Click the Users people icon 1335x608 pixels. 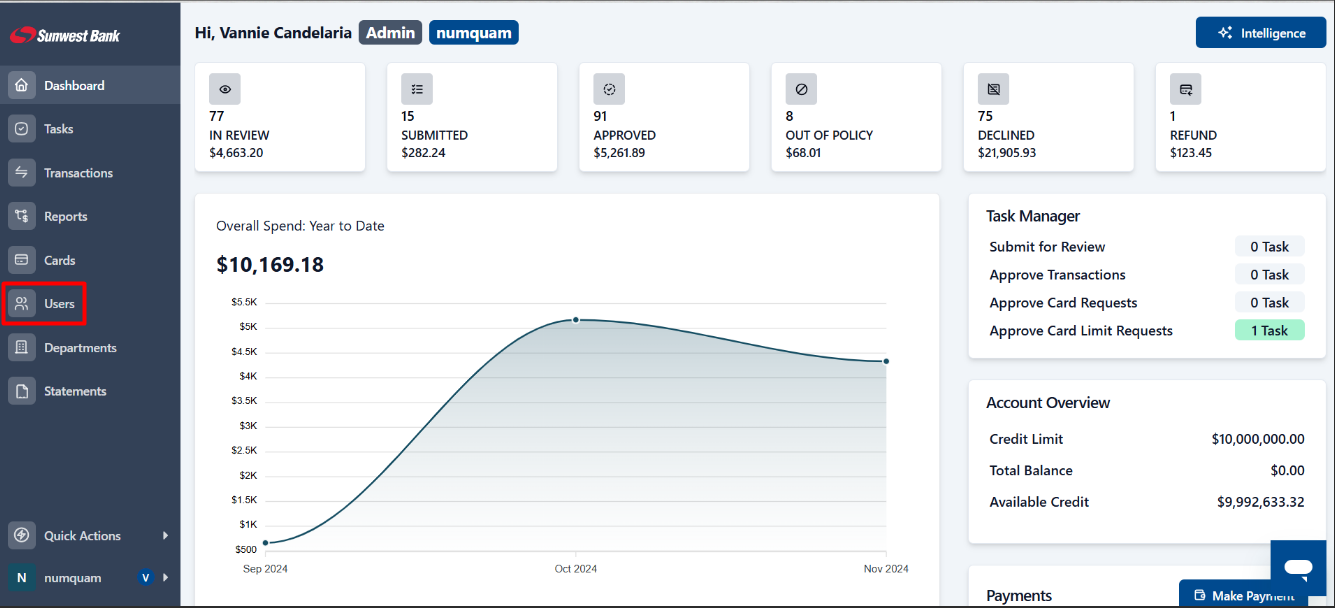(22, 304)
